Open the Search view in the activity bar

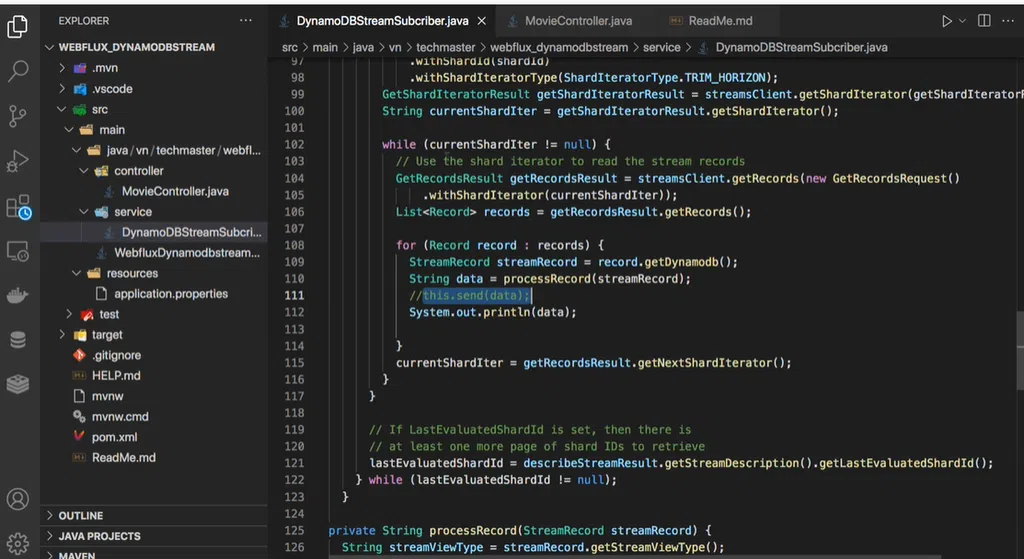pyautogui.click(x=18, y=71)
